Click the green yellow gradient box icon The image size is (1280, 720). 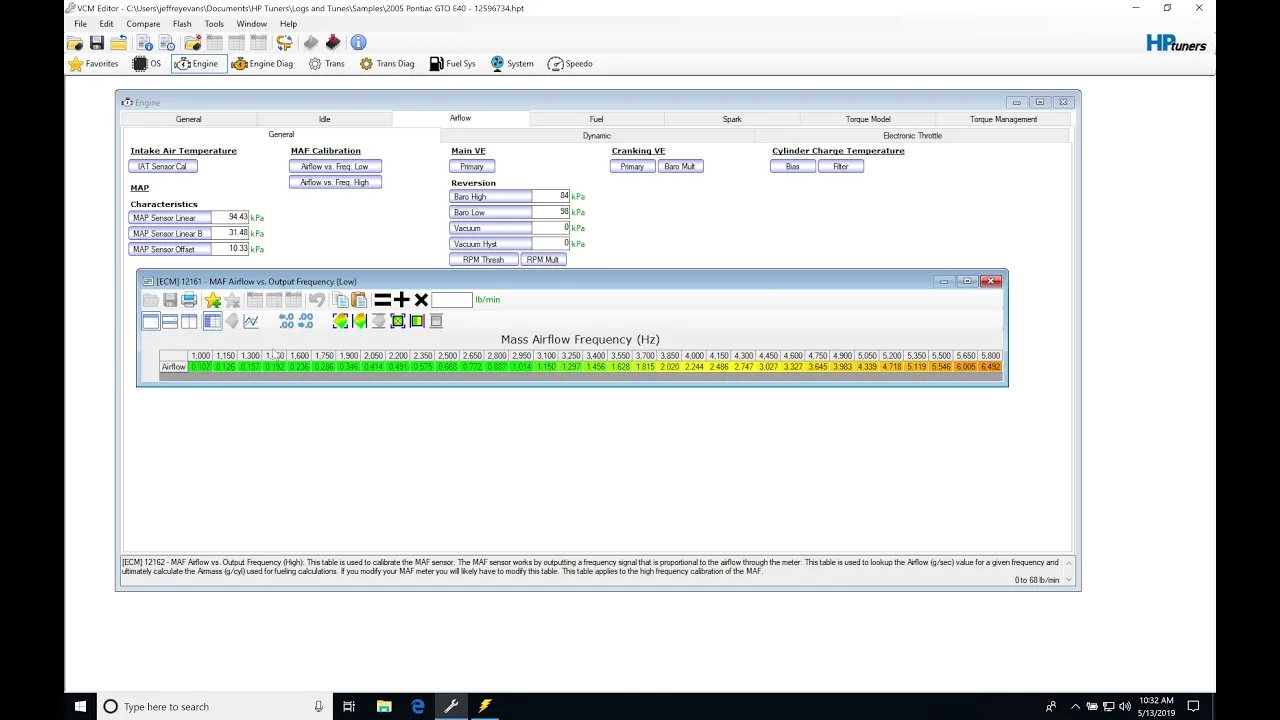[x=417, y=321]
